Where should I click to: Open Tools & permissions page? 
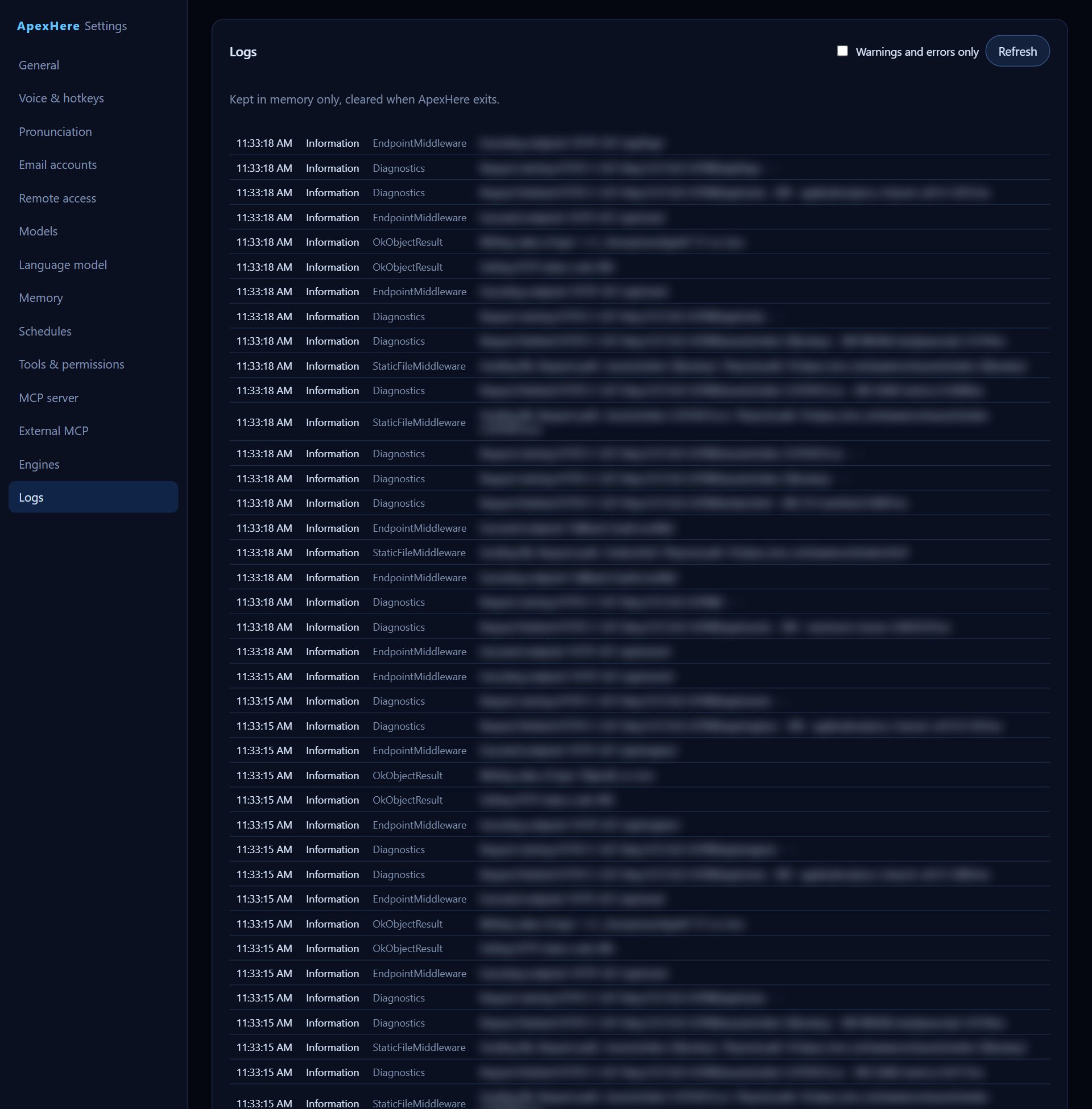point(93,364)
